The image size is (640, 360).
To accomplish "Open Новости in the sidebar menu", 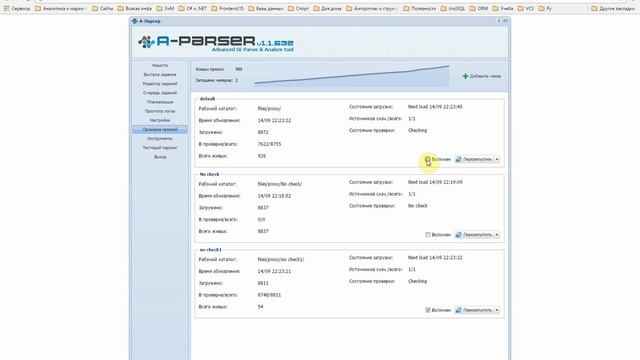I will point(160,65).
